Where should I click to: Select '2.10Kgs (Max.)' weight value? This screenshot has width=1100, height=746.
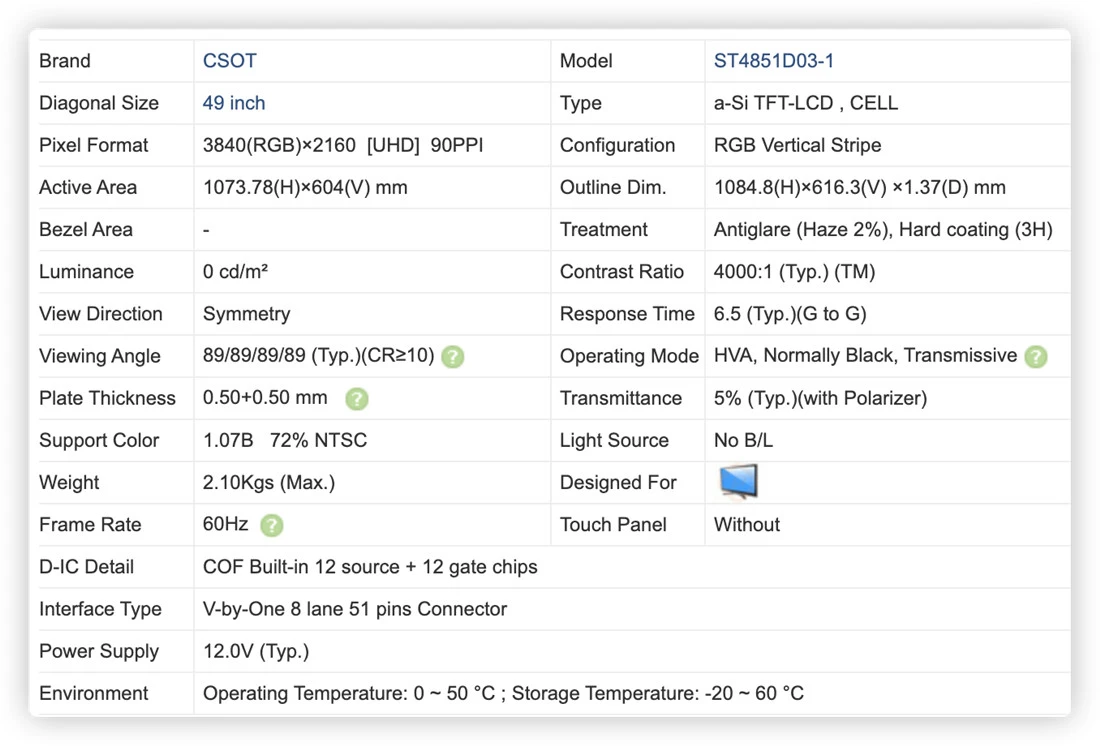coord(269,482)
